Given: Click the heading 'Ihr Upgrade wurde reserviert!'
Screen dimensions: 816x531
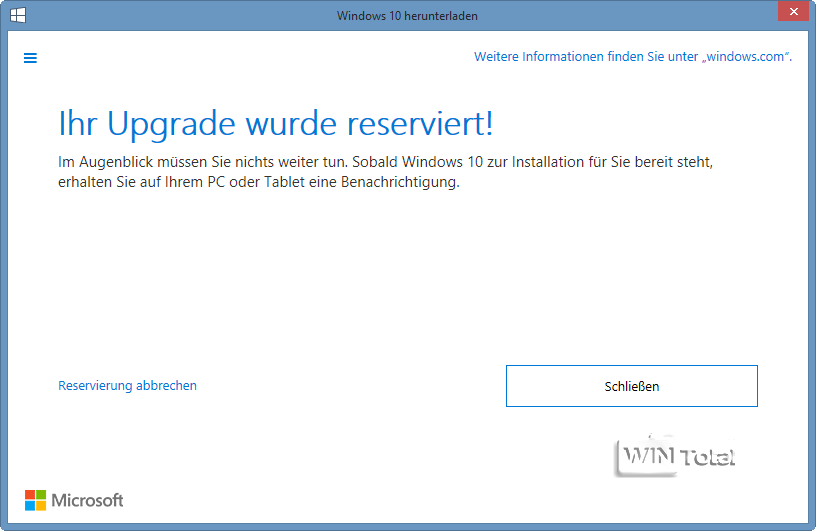Looking at the screenshot, I should (275, 124).
